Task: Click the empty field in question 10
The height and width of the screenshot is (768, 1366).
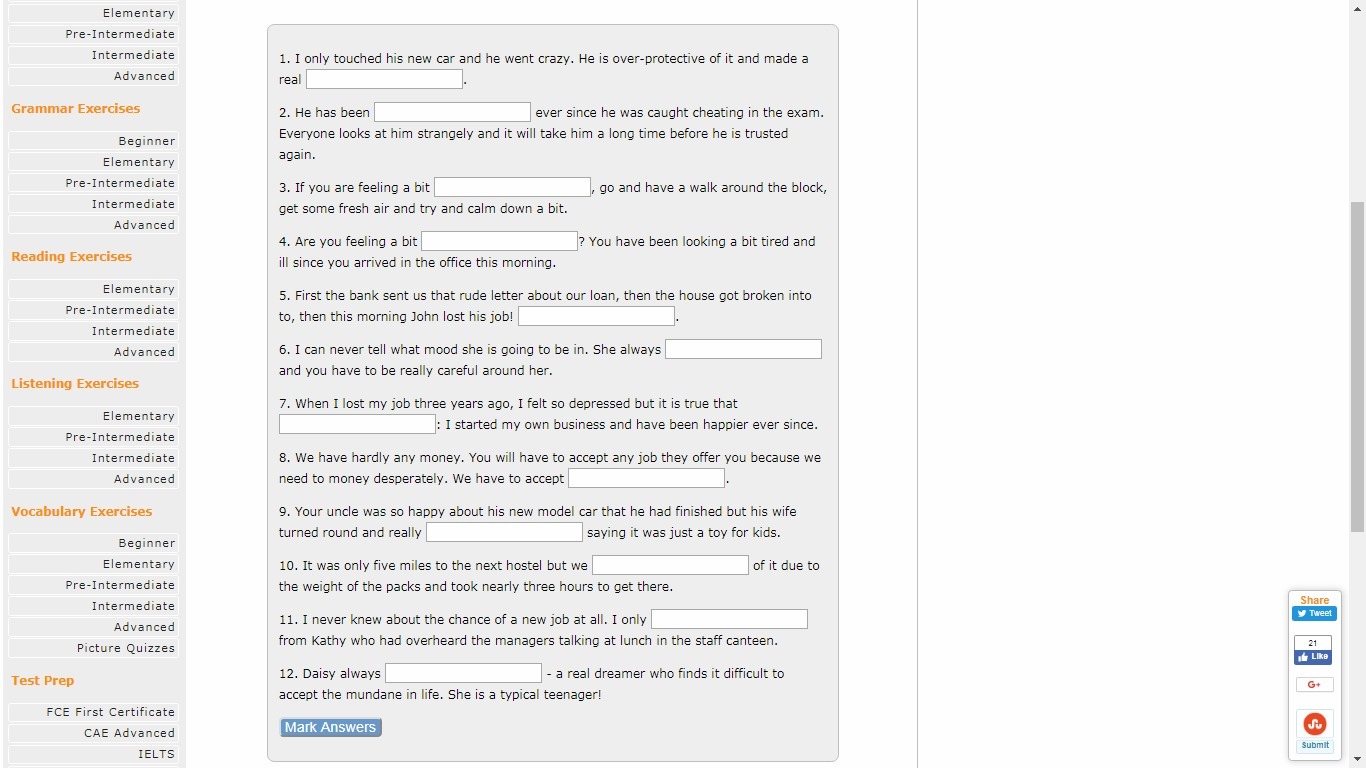Action: (670, 565)
